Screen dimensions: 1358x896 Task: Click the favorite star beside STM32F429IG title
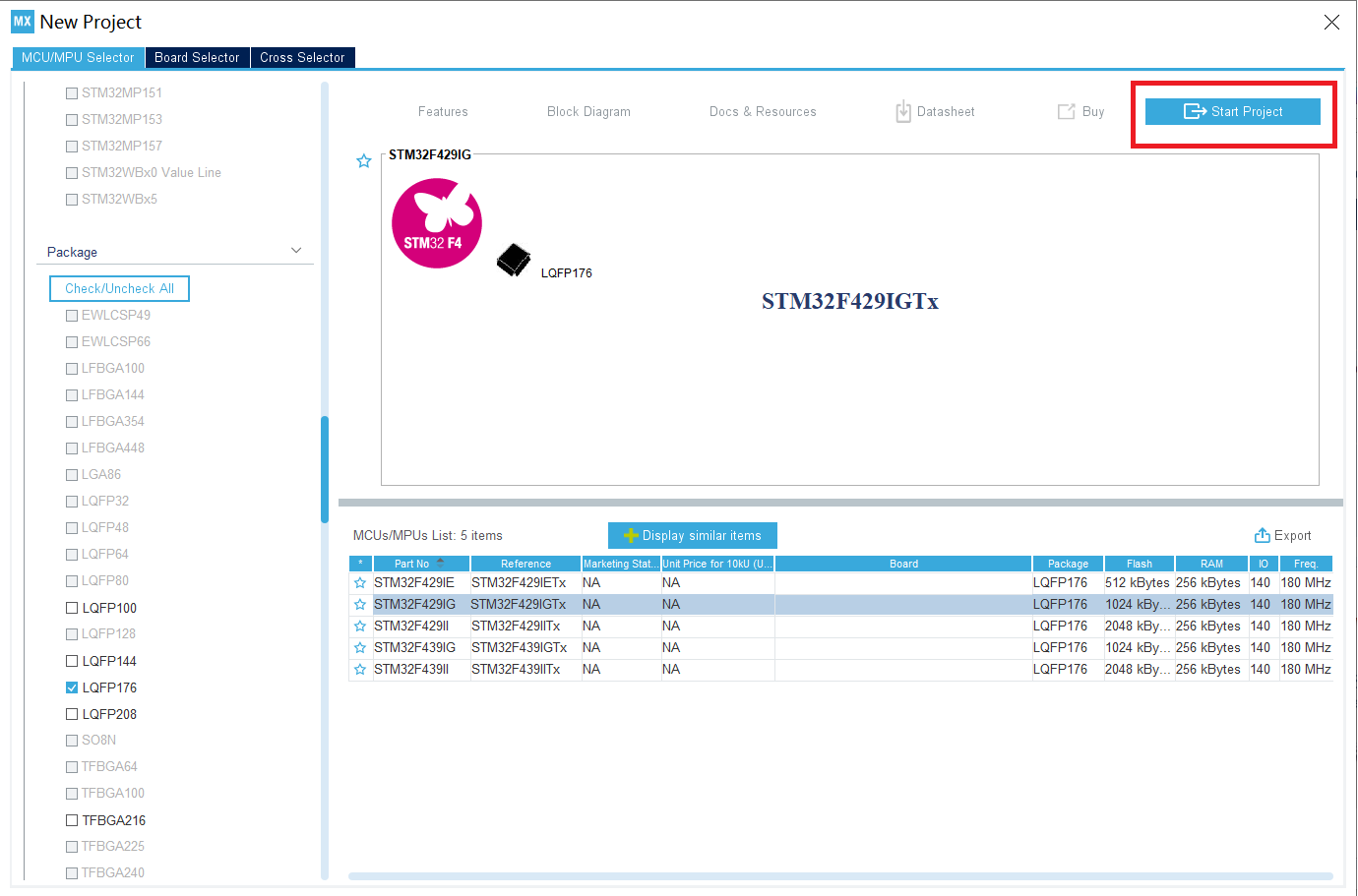click(x=363, y=161)
